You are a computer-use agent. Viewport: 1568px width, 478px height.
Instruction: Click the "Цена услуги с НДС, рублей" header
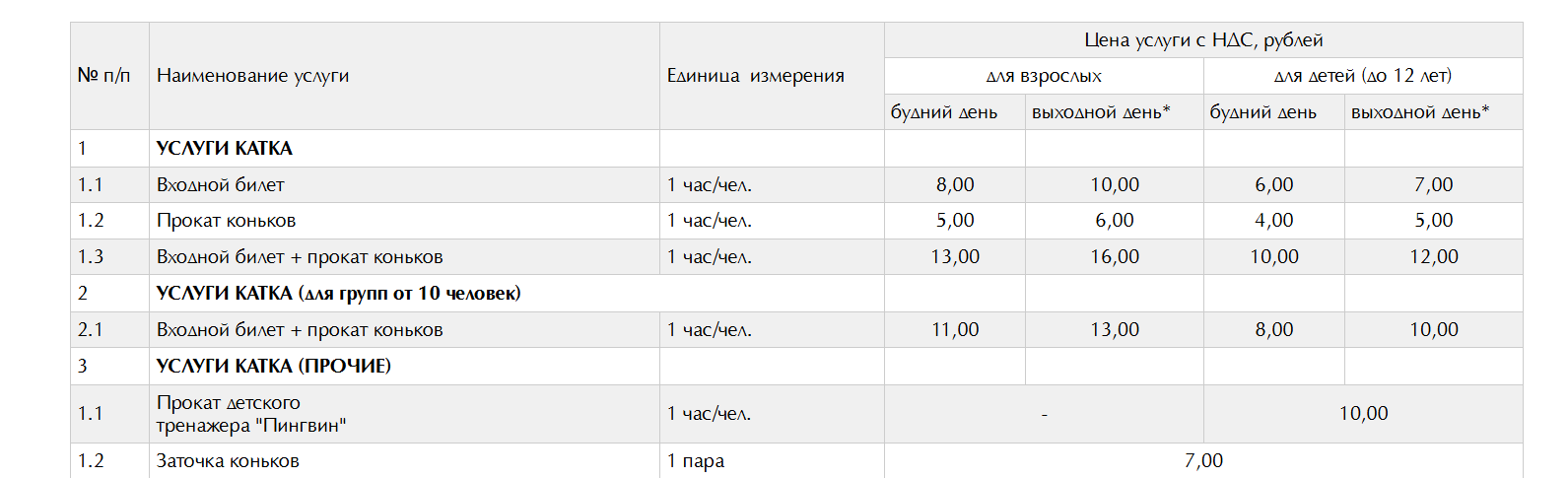coord(1202,40)
